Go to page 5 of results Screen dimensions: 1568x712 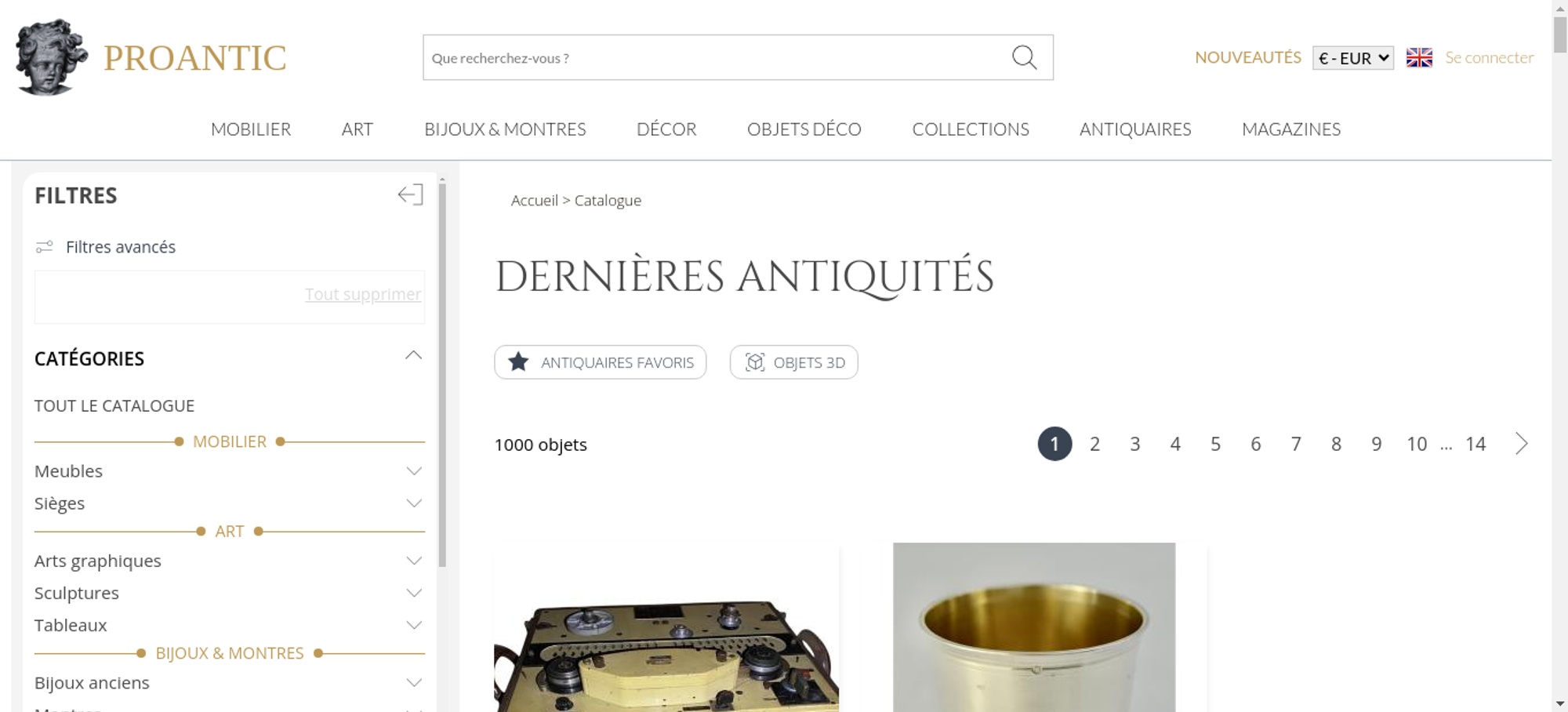[x=1215, y=444]
